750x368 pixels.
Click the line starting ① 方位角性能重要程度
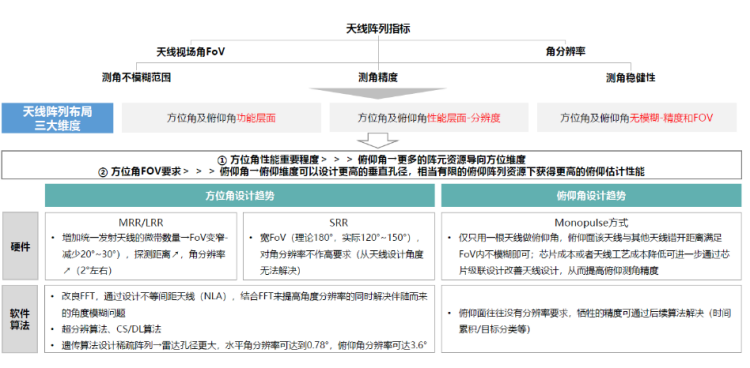tap(372, 159)
